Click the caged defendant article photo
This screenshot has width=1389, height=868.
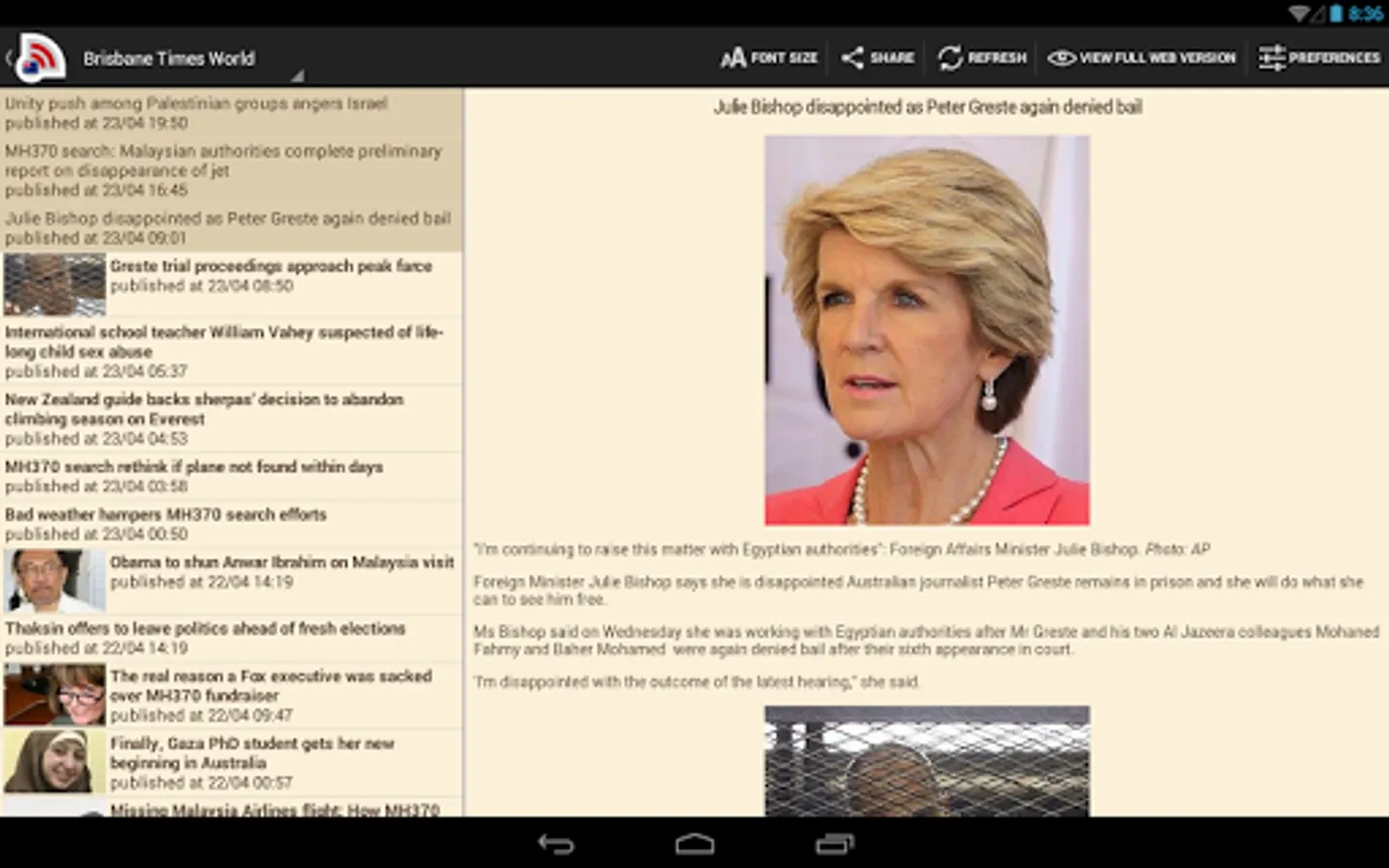click(x=927, y=761)
